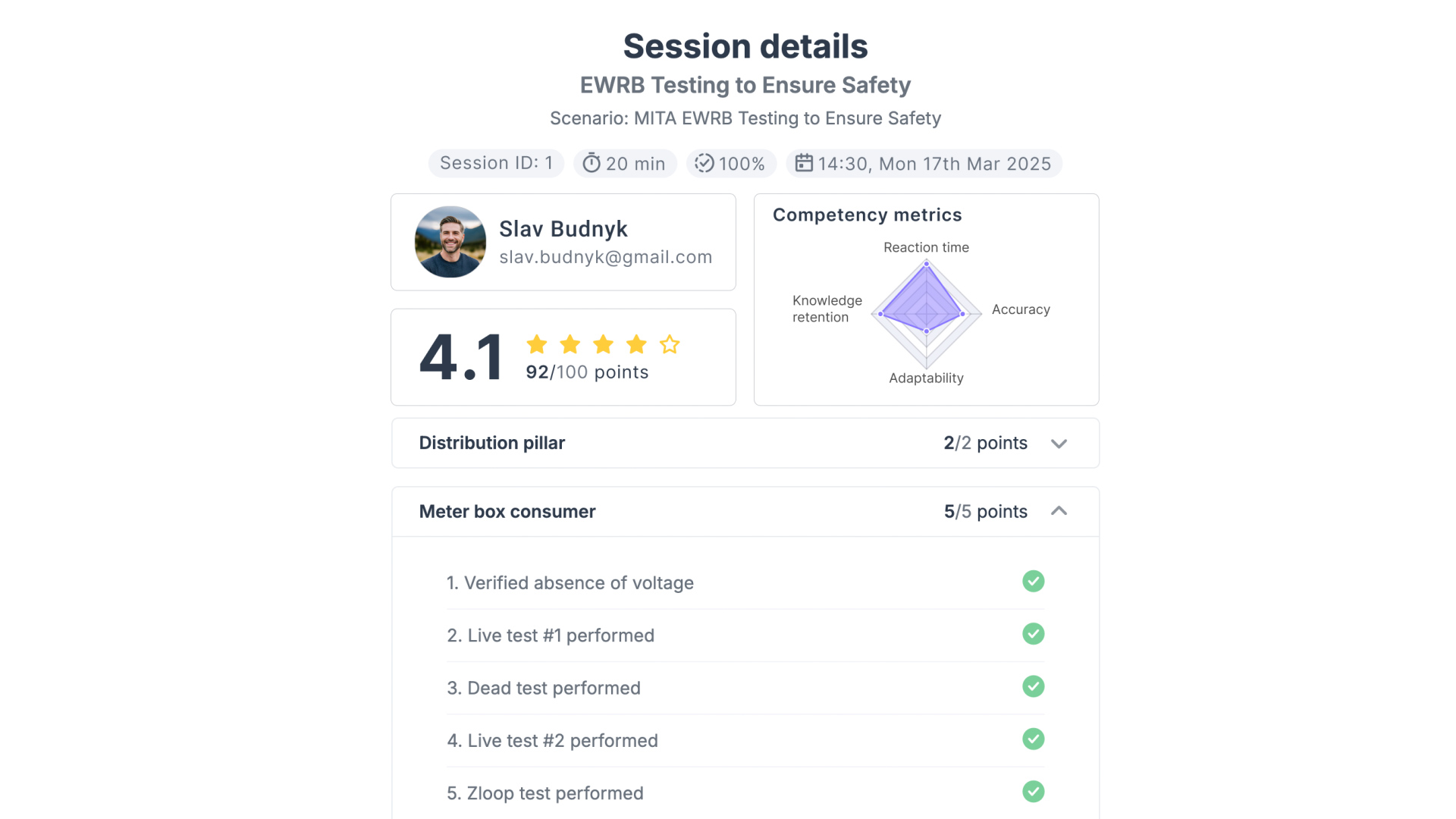
Task: Collapse the Meter box consumer section chevron
Action: (1059, 512)
